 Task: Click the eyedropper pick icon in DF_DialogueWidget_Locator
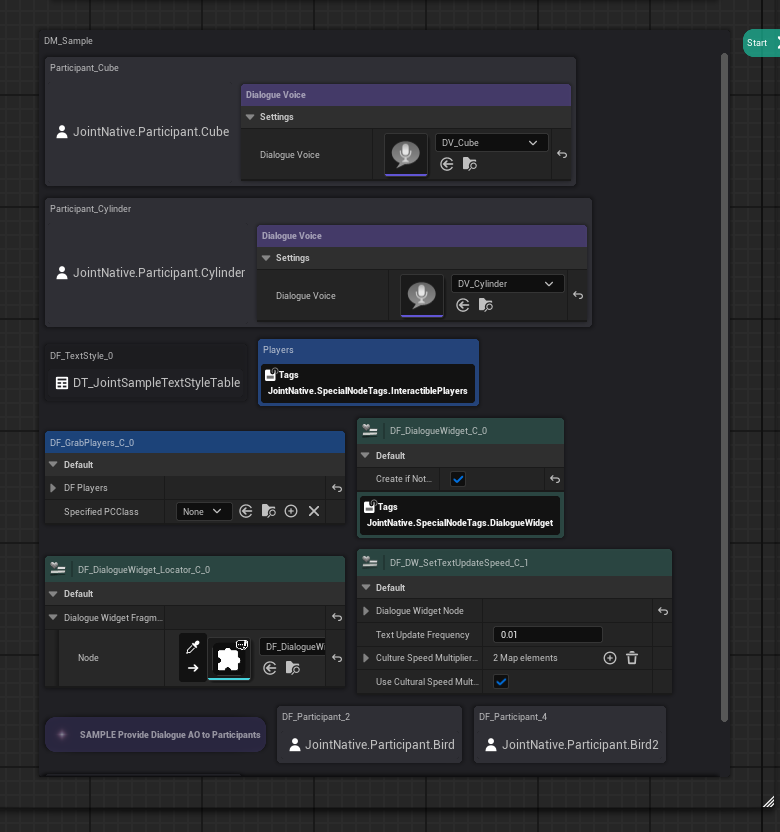pyautogui.click(x=193, y=646)
